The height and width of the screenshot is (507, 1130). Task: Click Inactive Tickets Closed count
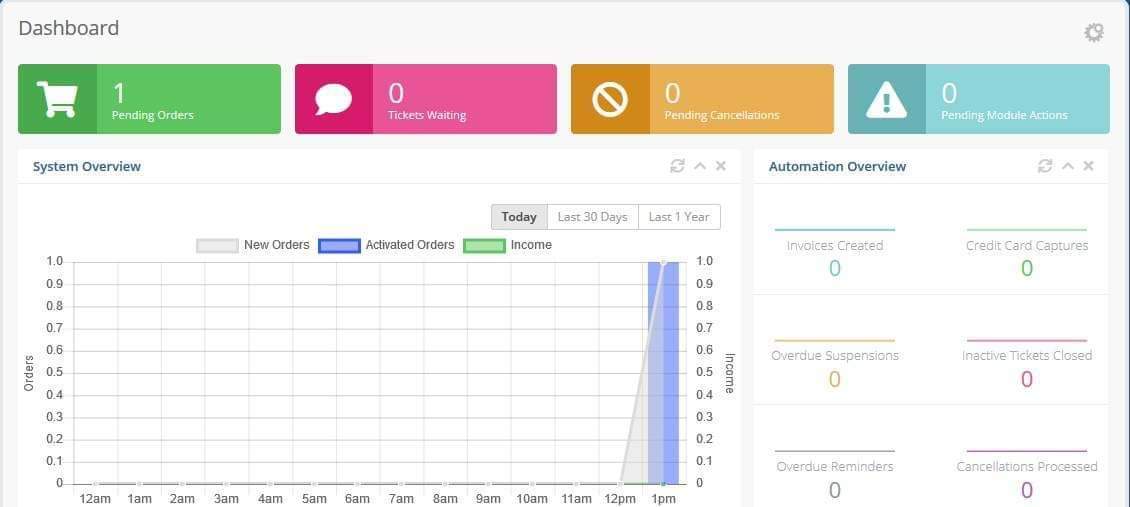1027,380
